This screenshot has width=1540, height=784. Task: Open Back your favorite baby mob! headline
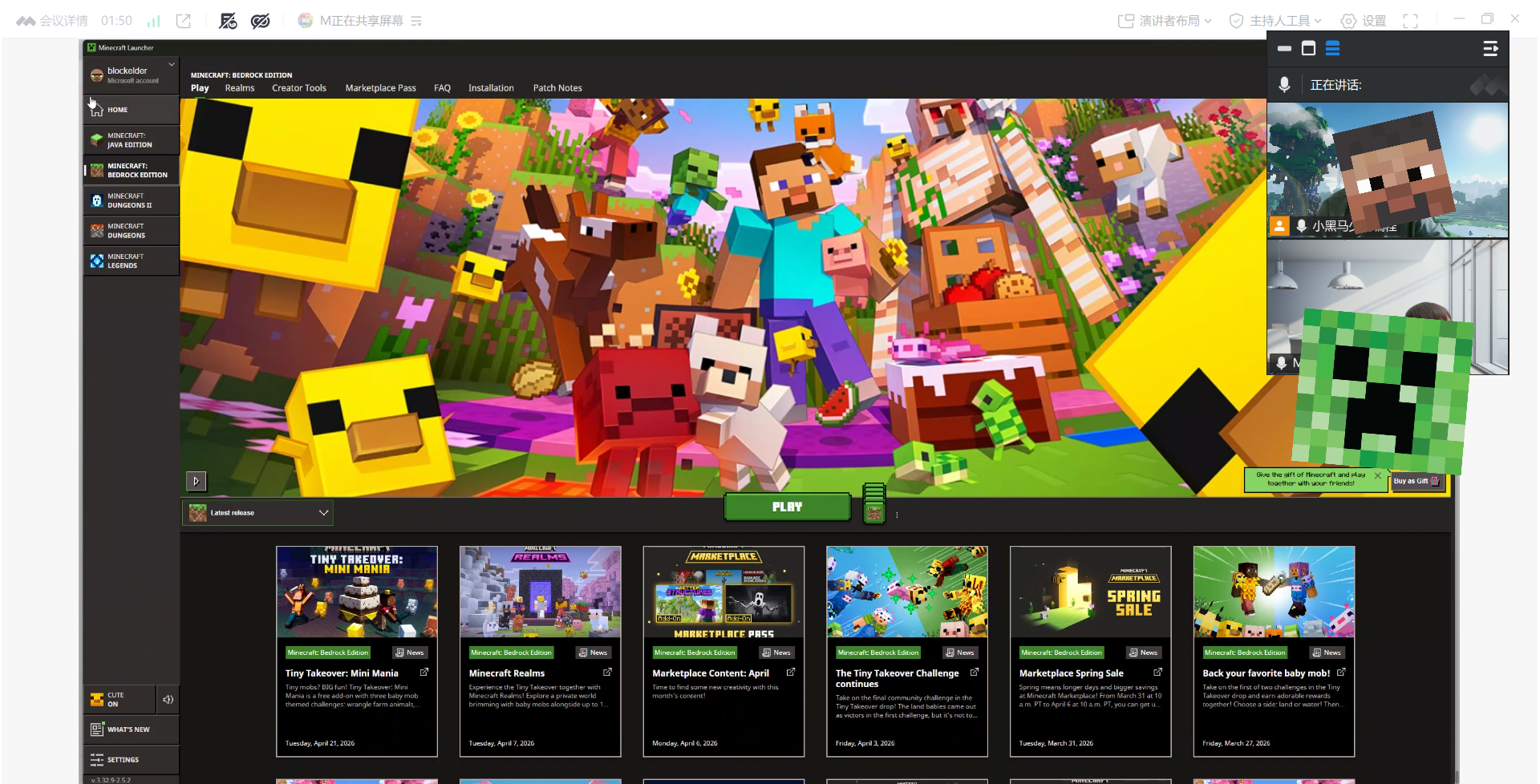click(x=1266, y=673)
